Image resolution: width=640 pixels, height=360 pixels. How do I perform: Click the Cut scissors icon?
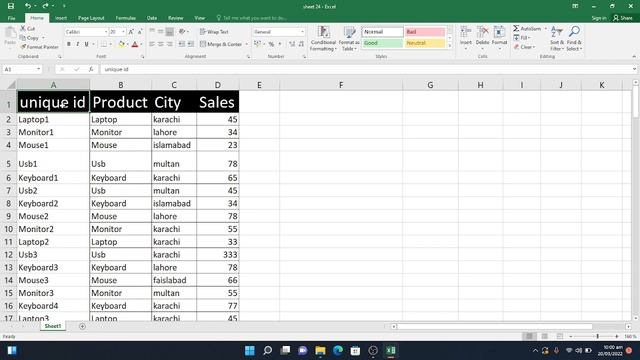pyautogui.click(x=23, y=29)
